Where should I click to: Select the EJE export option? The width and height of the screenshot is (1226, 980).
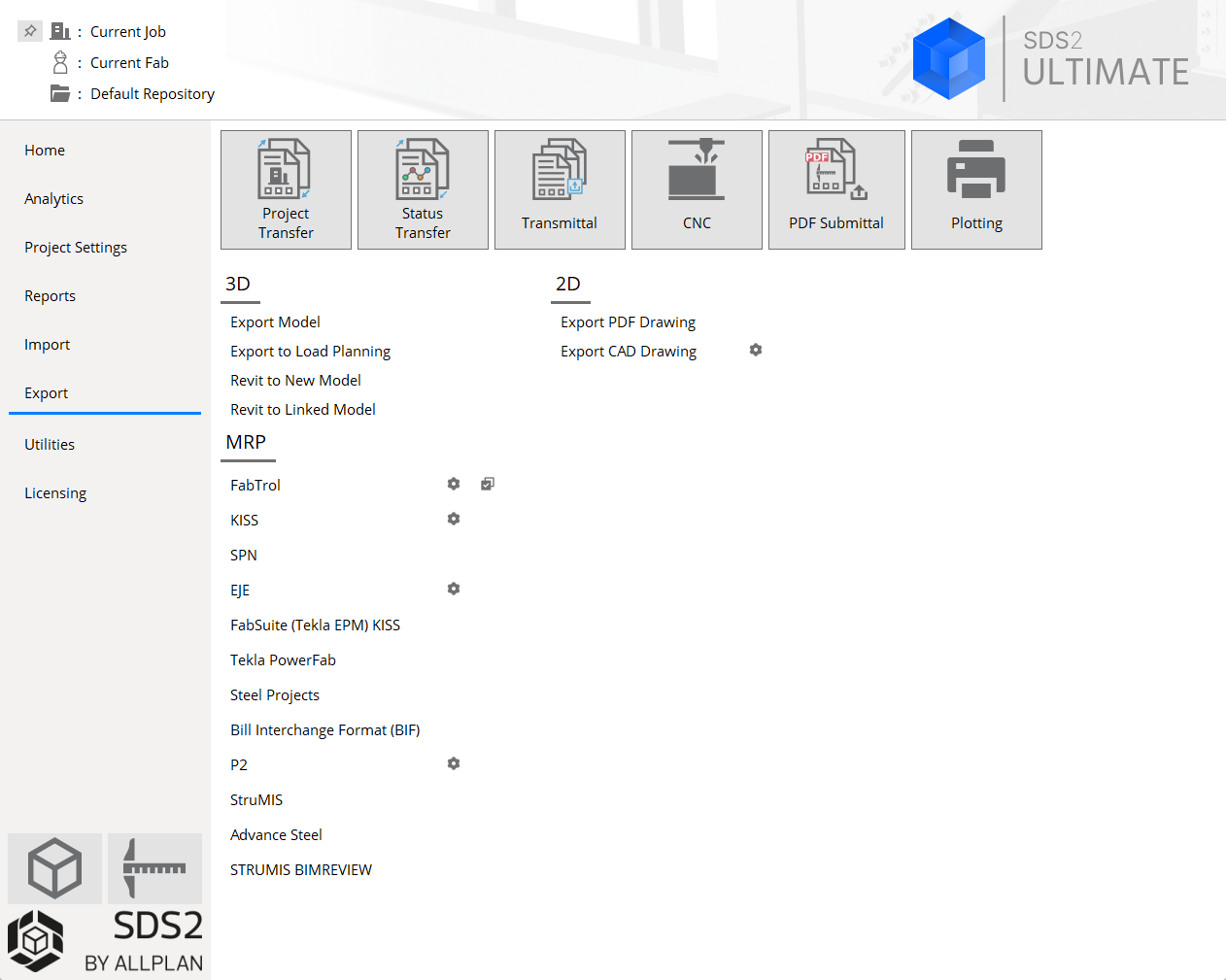pos(240,591)
